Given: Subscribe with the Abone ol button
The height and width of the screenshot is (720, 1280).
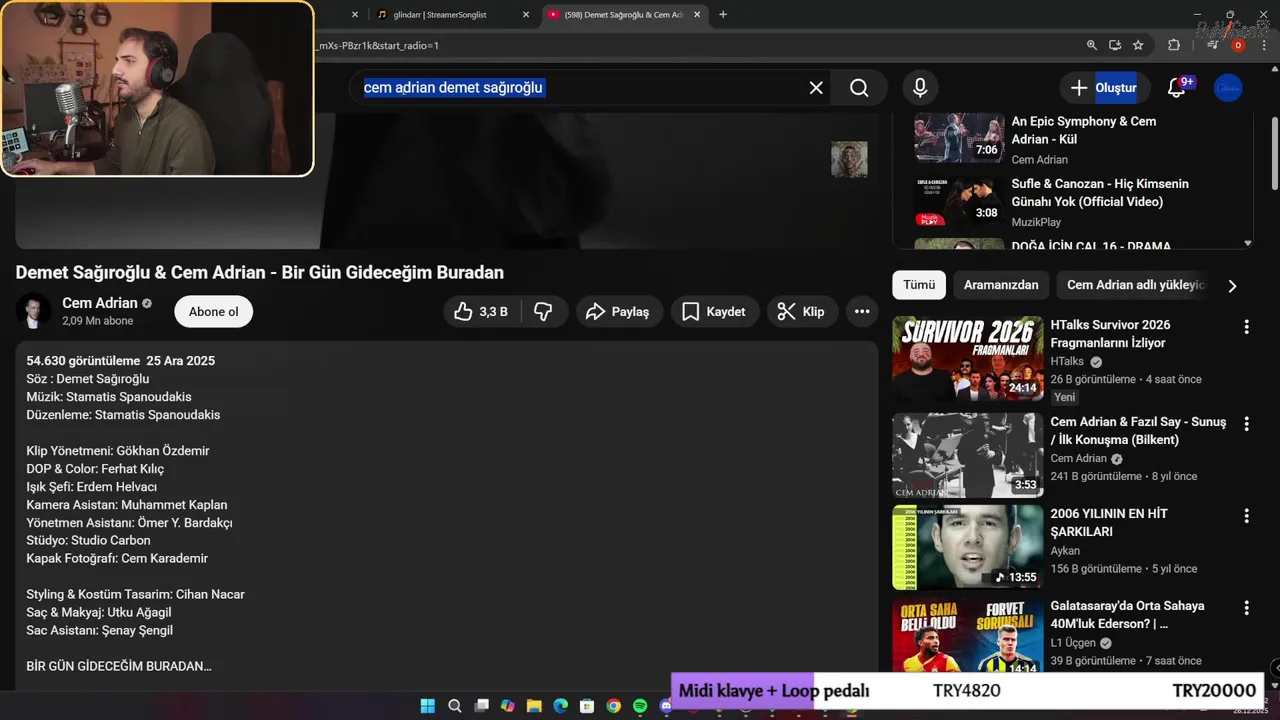Looking at the screenshot, I should (214, 312).
